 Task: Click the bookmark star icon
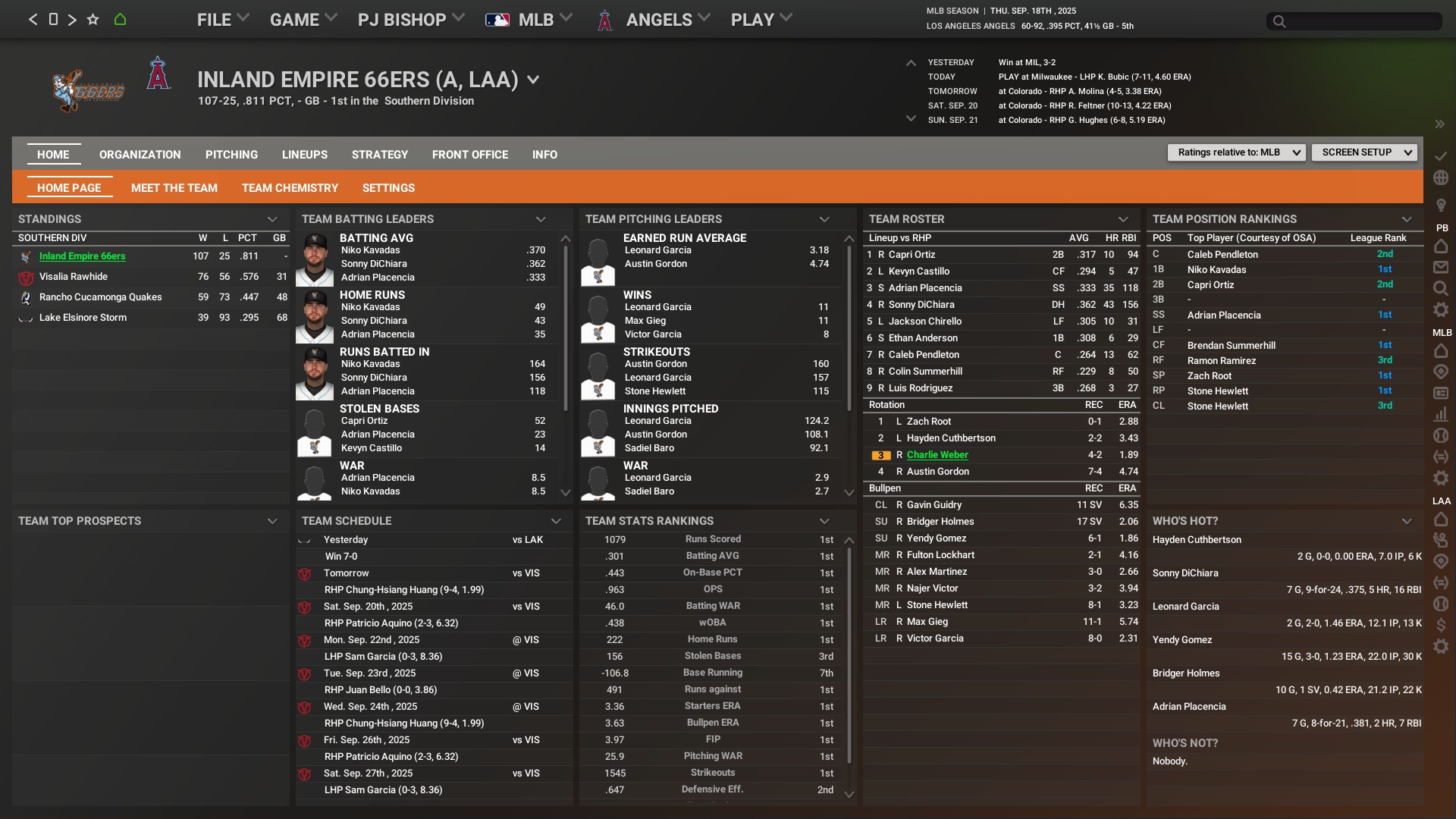click(x=93, y=20)
